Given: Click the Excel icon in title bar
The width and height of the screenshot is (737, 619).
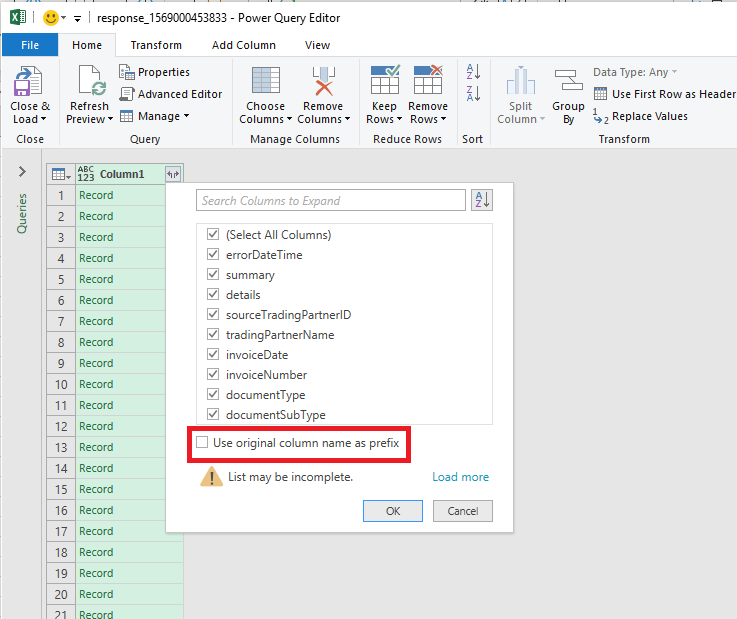Looking at the screenshot, I should click(18, 17).
